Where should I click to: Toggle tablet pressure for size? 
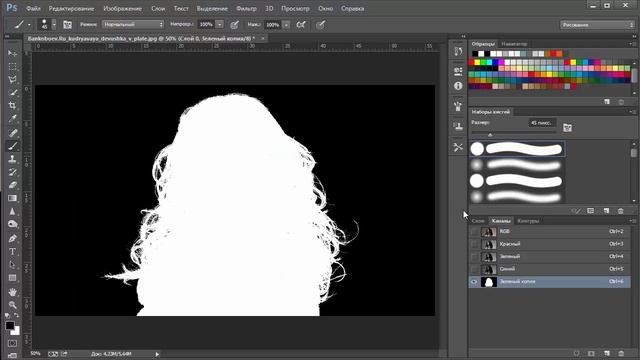coord(320,25)
